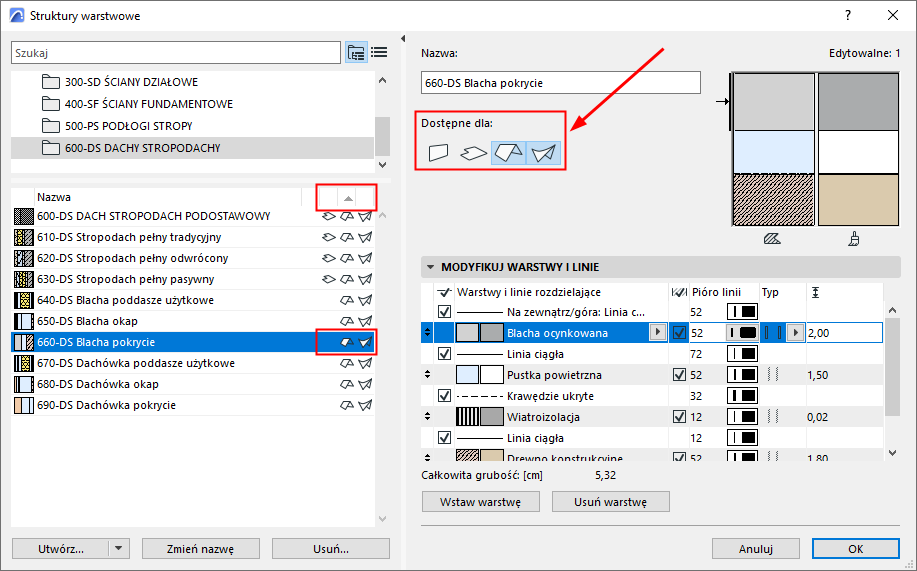This screenshot has width=917, height=571.
Task: Click Usuń warstwę button
Action: tap(611, 502)
